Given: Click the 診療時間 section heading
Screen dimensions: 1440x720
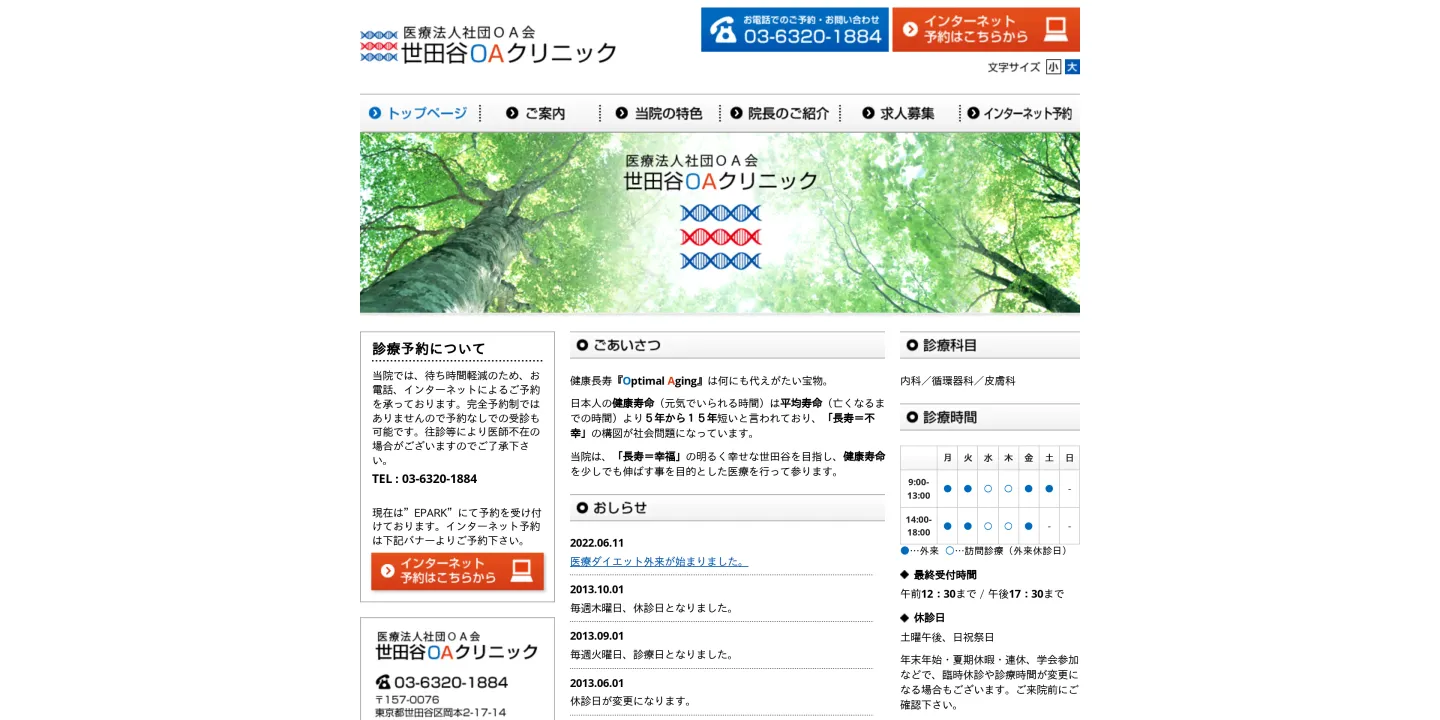Looking at the screenshot, I should point(990,417).
